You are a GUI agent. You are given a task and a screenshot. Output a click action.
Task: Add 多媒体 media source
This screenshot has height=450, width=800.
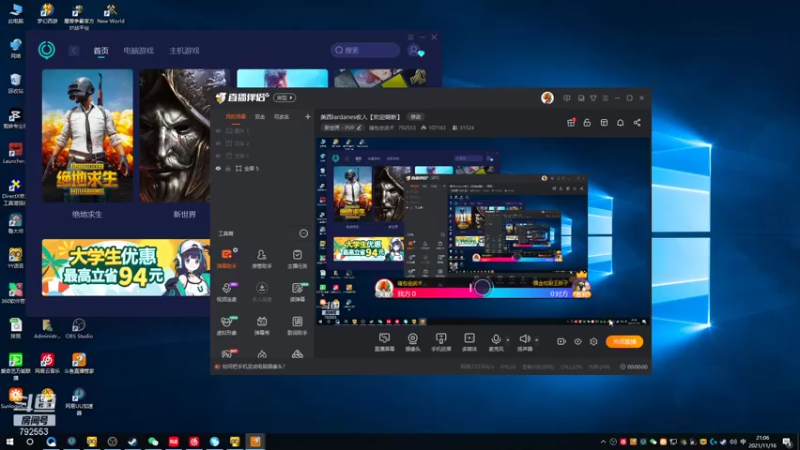[x=469, y=342]
